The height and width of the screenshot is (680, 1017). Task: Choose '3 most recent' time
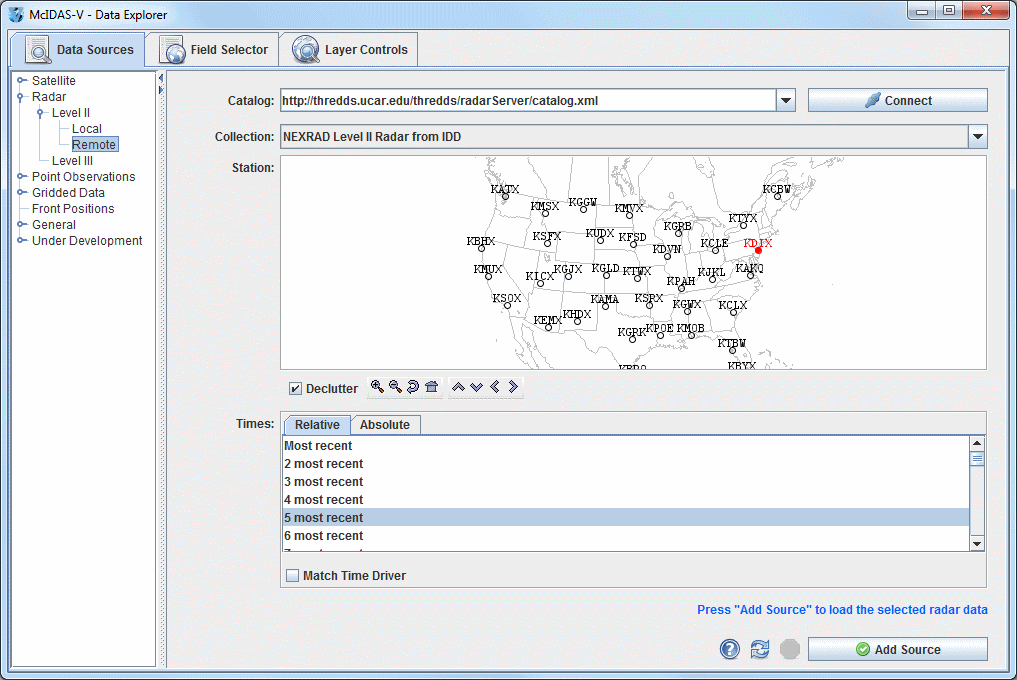(627, 482)
